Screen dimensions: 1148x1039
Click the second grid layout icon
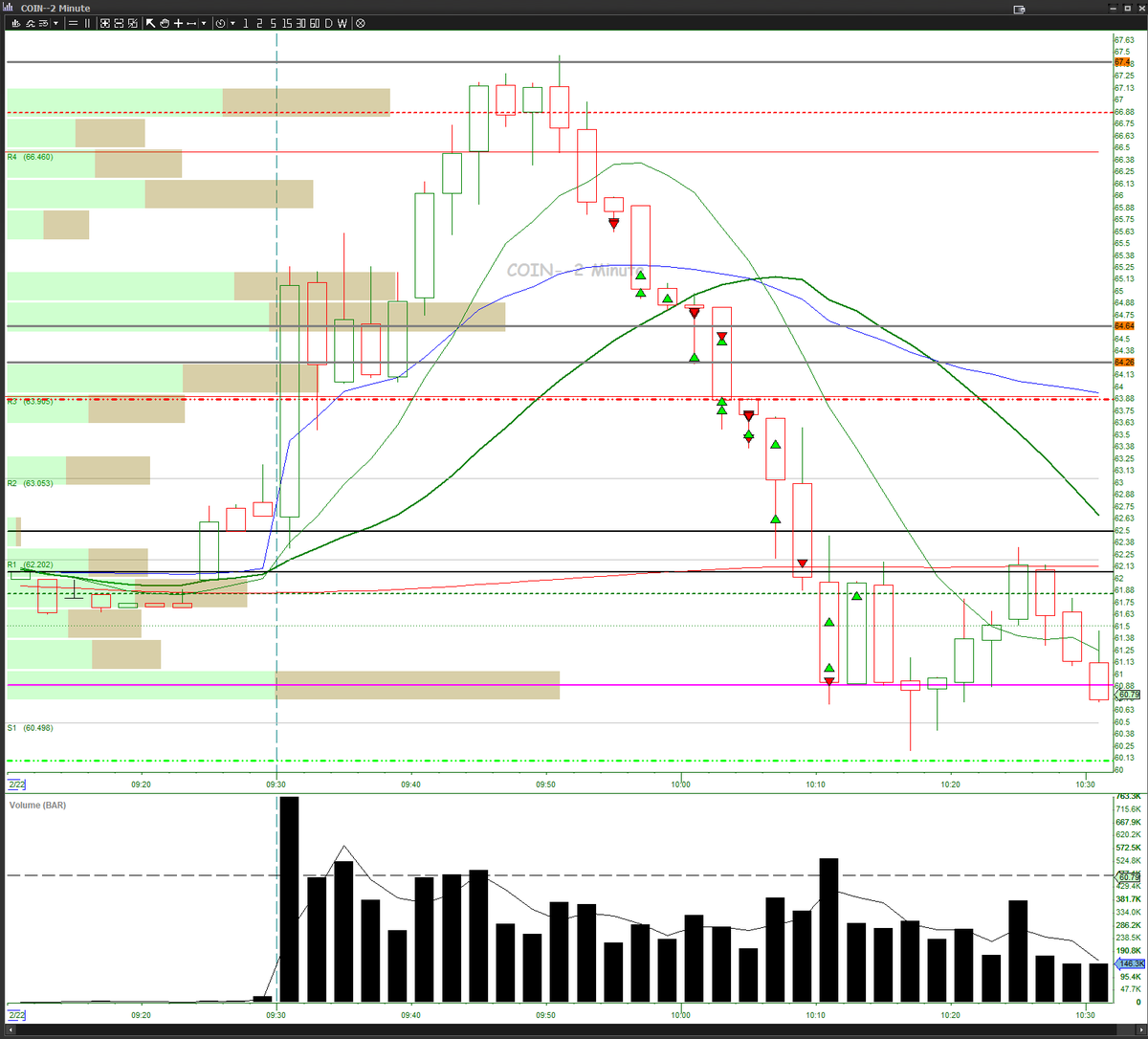(x=119, y=23)
